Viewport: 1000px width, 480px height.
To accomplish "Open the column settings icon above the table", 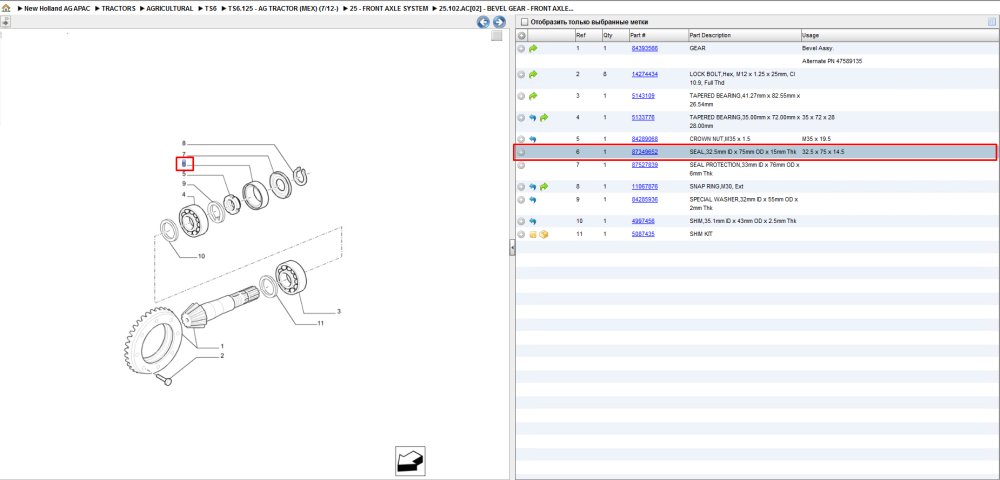I will point(991,22).
